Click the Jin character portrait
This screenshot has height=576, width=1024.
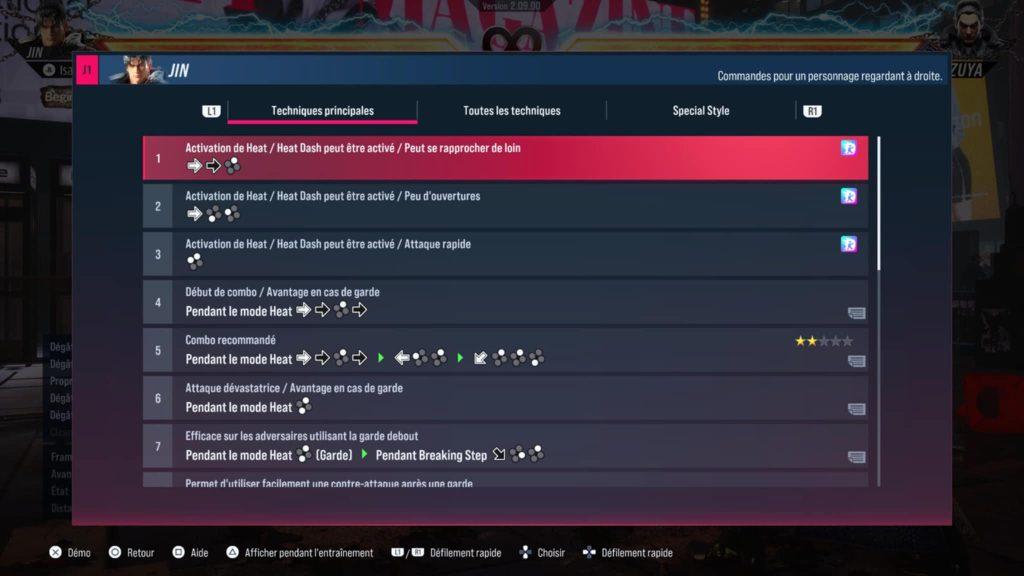tap(136, 70)
